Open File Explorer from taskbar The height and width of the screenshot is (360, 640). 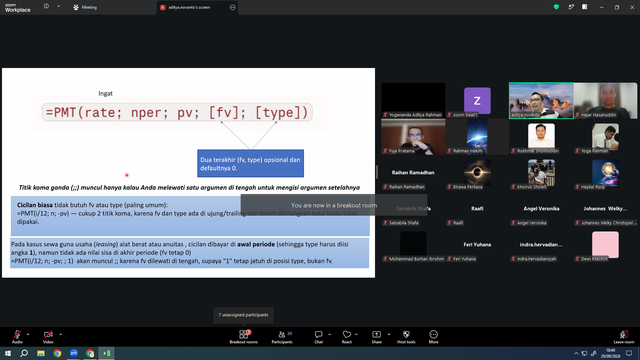41,353
